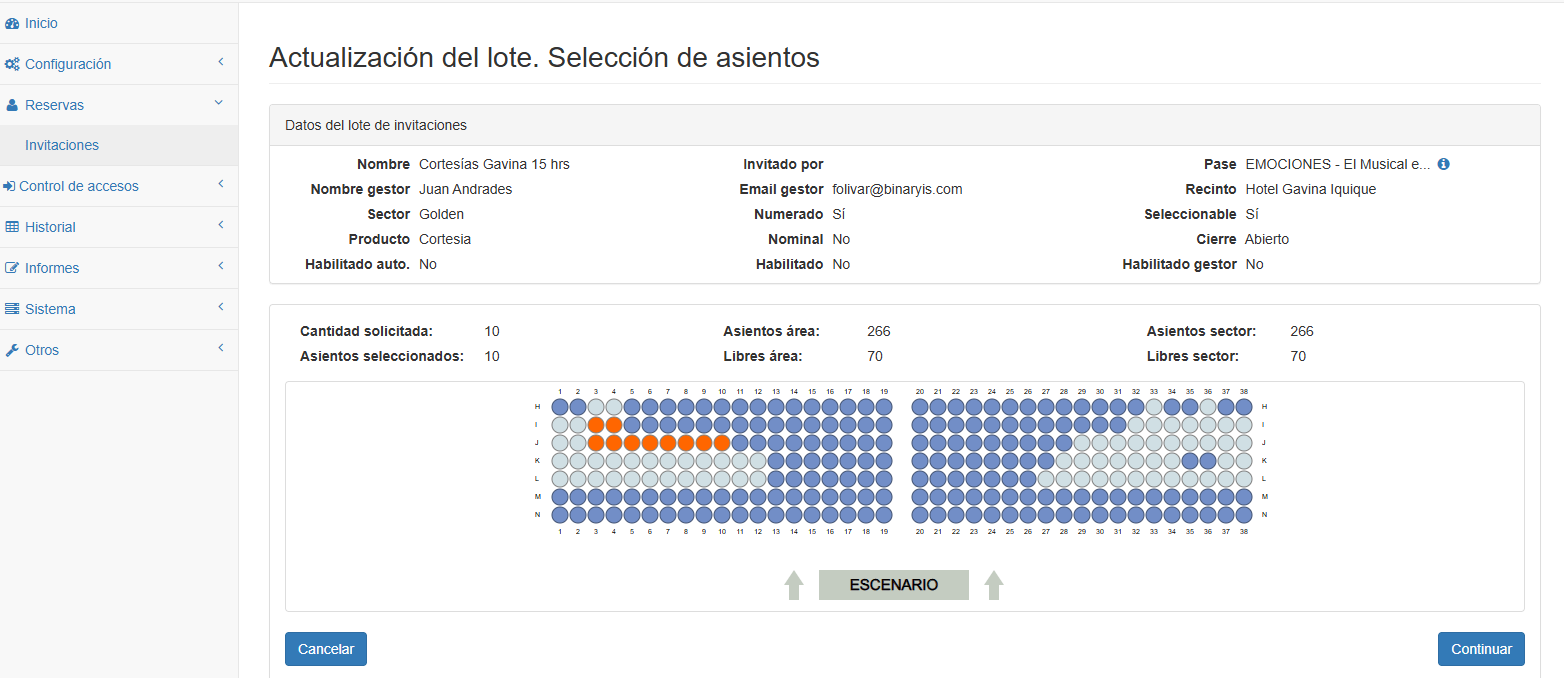The width and height of the screenshot is (1564, 678).
Task: Click the Otros wrench icon
Action: pos(12,350)
